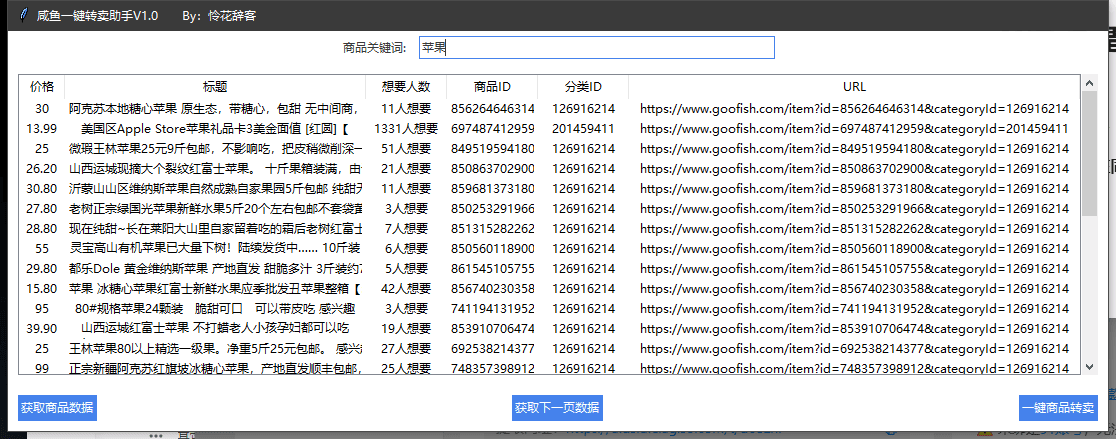Screen dimensions: 1116x439
Task: Click the 商品关键词 input field
Action: pos(595,47)
